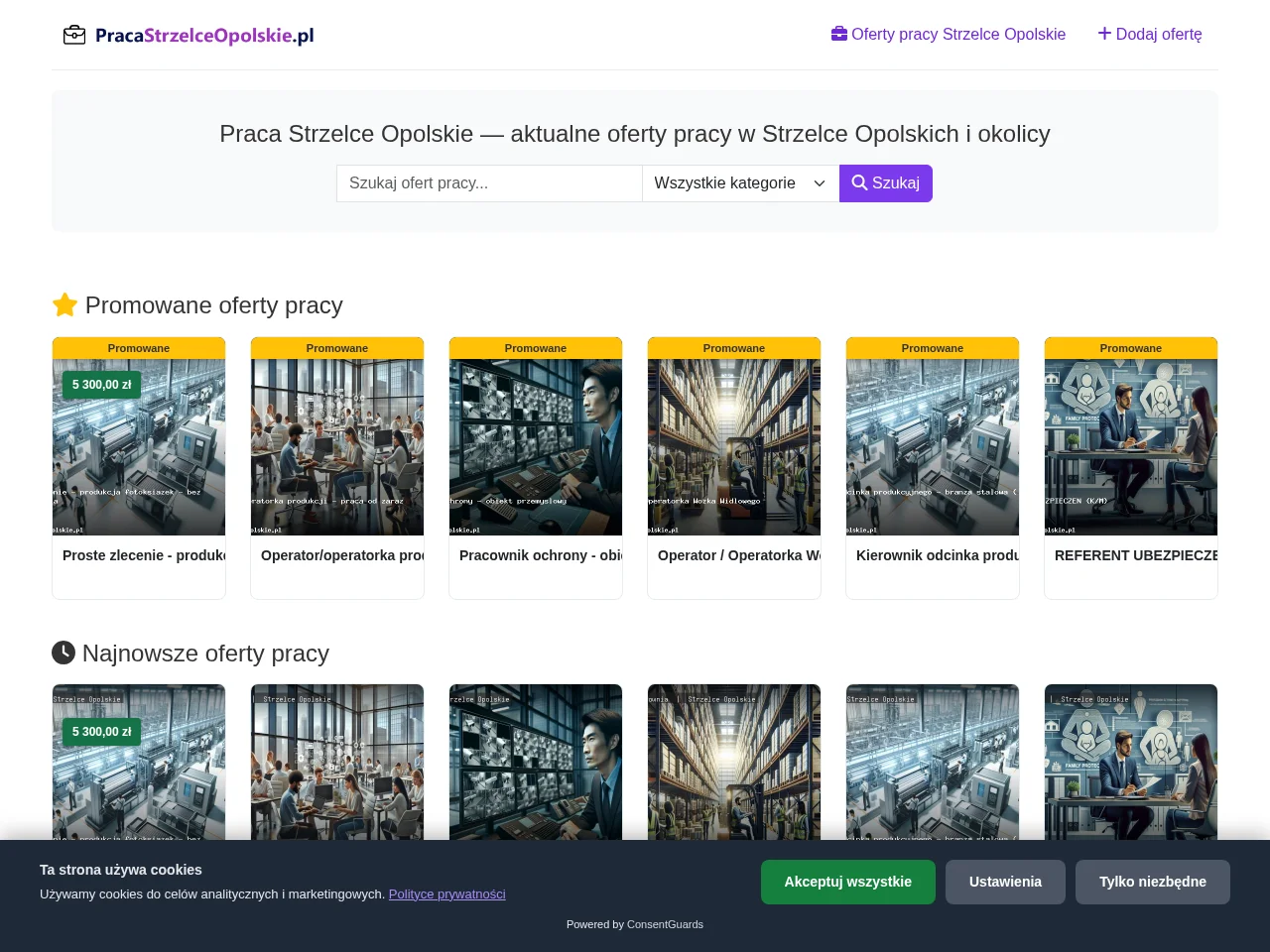Click Powered by ConsentGuards text
Image resolution: width=1270 pixels, height=952 pixels.
[635, 924]
